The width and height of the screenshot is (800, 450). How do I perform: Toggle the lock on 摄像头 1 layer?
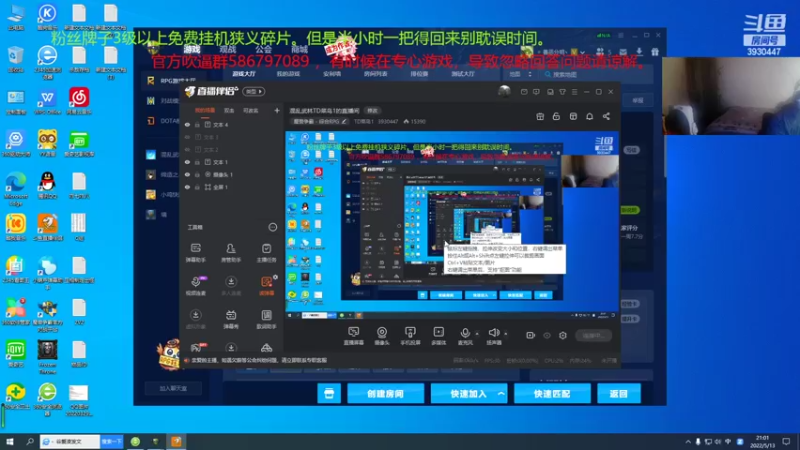point(197,174)
